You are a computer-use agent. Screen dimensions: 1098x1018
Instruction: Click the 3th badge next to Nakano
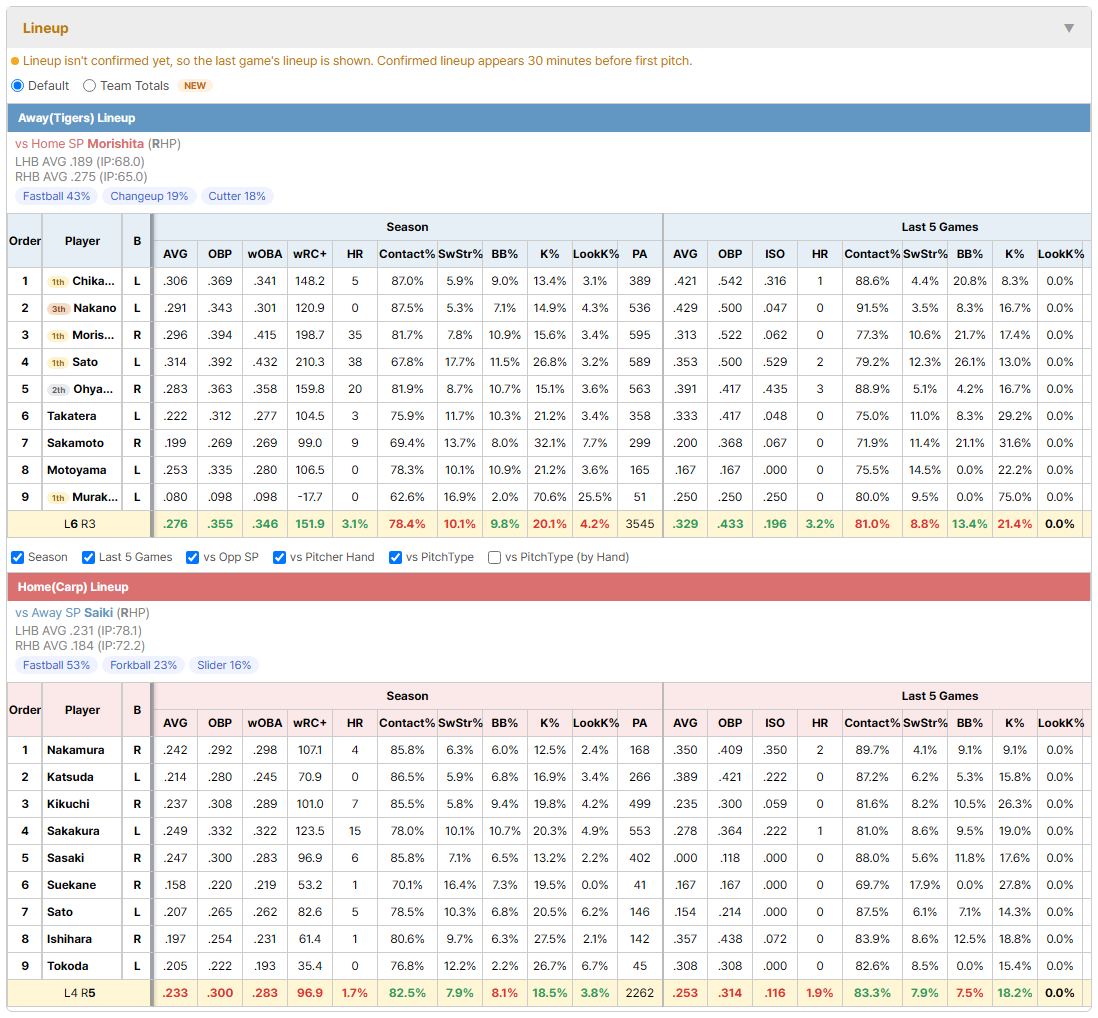tap(58, 309)
